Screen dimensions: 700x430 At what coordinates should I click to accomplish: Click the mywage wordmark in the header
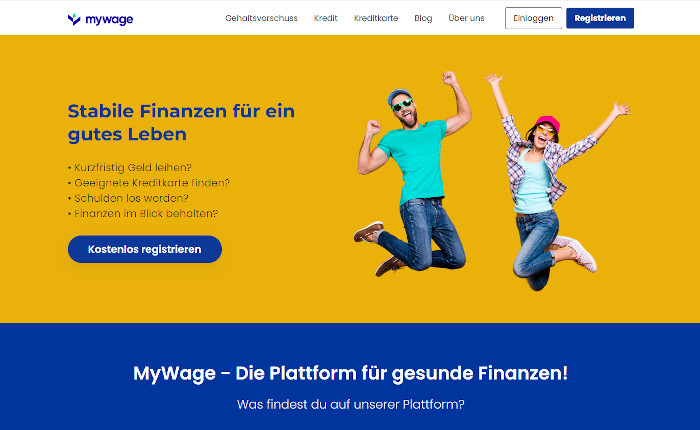click(109, 20)
